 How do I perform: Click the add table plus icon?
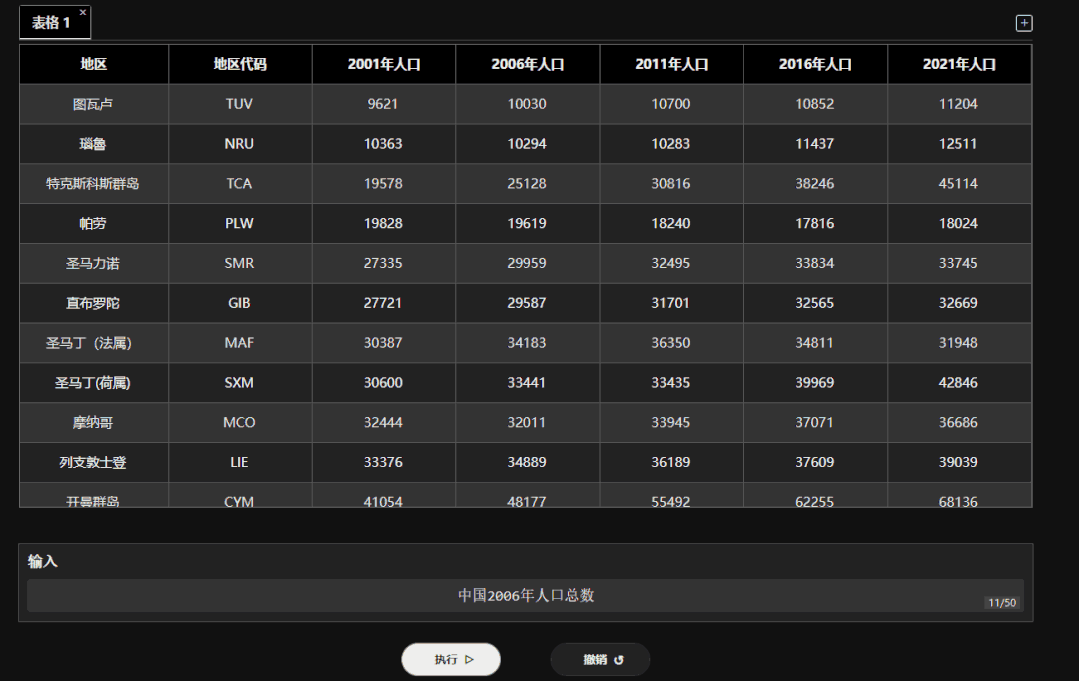click(x=1024, y=23)
